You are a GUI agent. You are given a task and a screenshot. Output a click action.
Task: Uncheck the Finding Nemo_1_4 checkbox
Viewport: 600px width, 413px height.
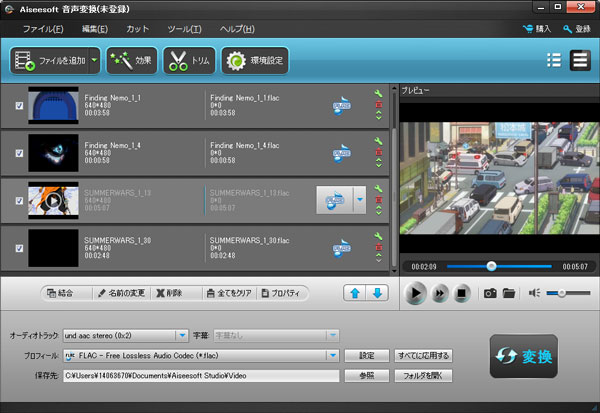pyautogui.click(x=19, y=153)
